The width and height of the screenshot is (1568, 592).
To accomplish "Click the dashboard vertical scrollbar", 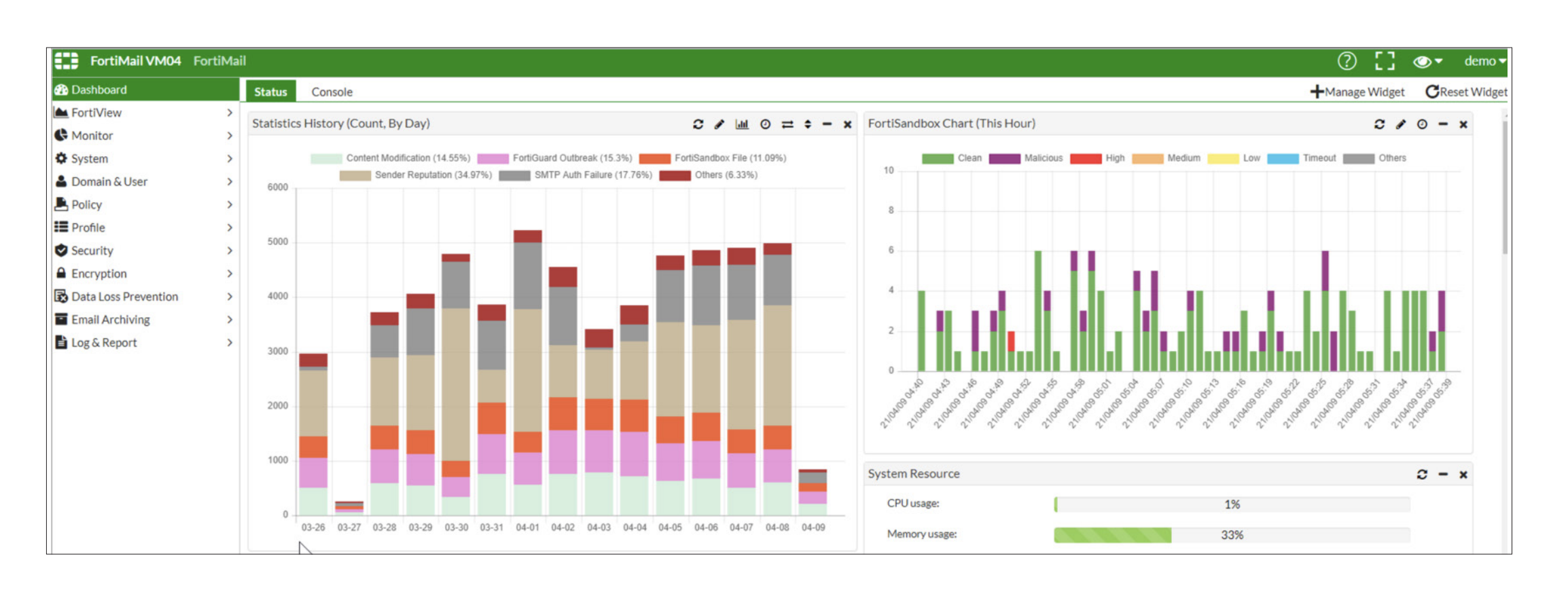I will 1505,188.
